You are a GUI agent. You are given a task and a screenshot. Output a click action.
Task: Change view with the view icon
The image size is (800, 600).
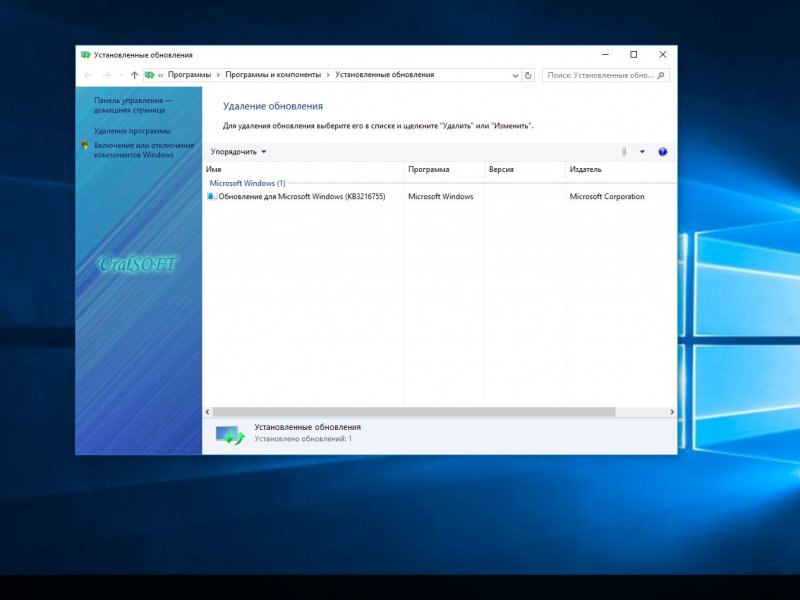[x=623, y=152]
